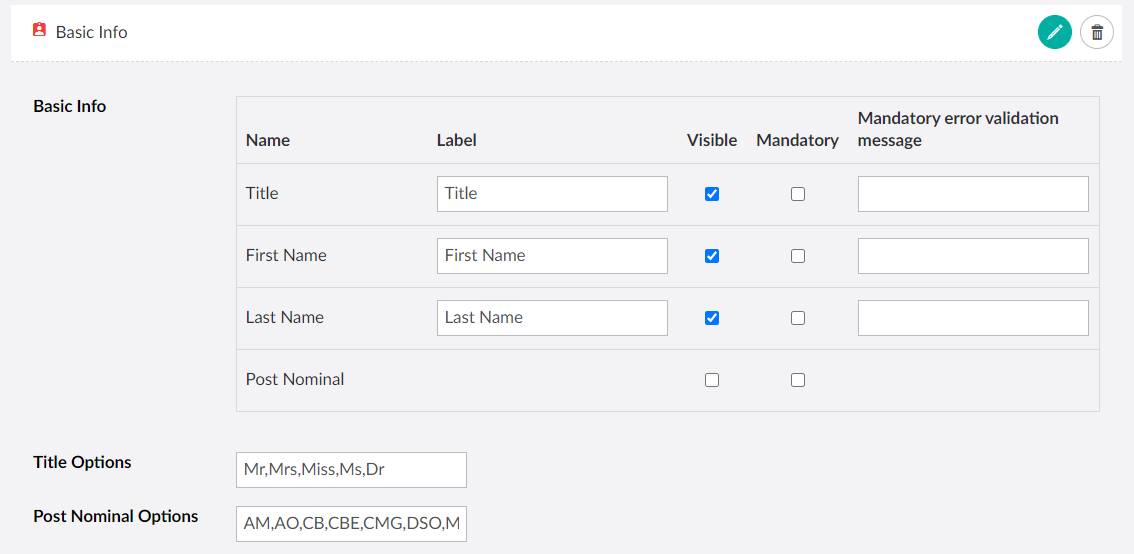Click the Basic Info section header title
Viewport: 1134px width, 554px height.
91,32
